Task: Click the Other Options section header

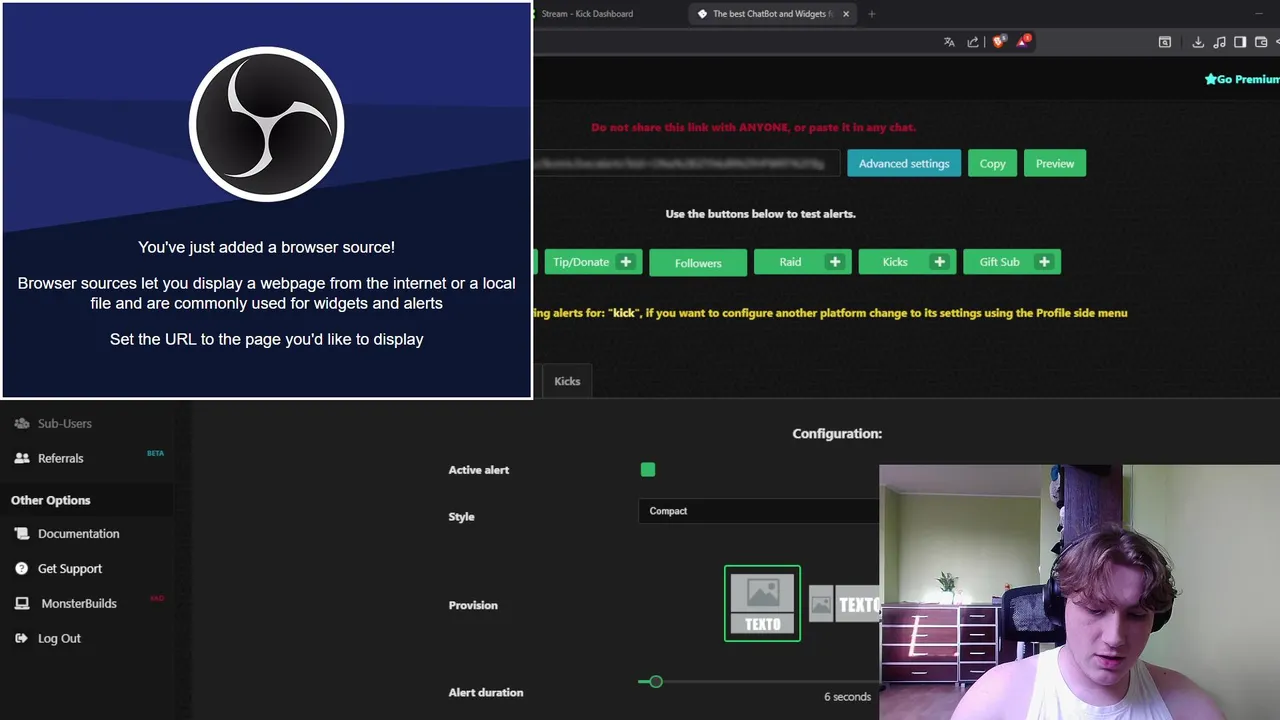Action: click(x=51, y=500)
